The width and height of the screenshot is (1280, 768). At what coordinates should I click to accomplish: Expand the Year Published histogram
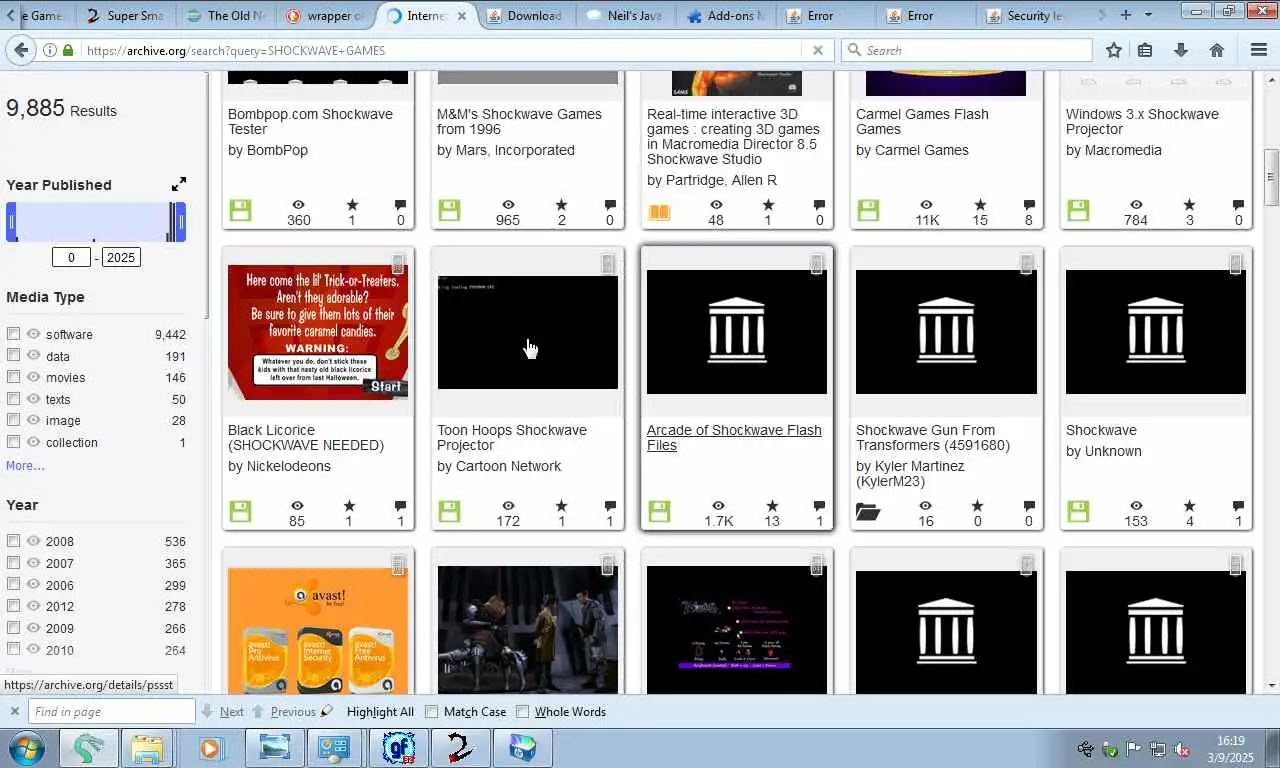[178, 184]
